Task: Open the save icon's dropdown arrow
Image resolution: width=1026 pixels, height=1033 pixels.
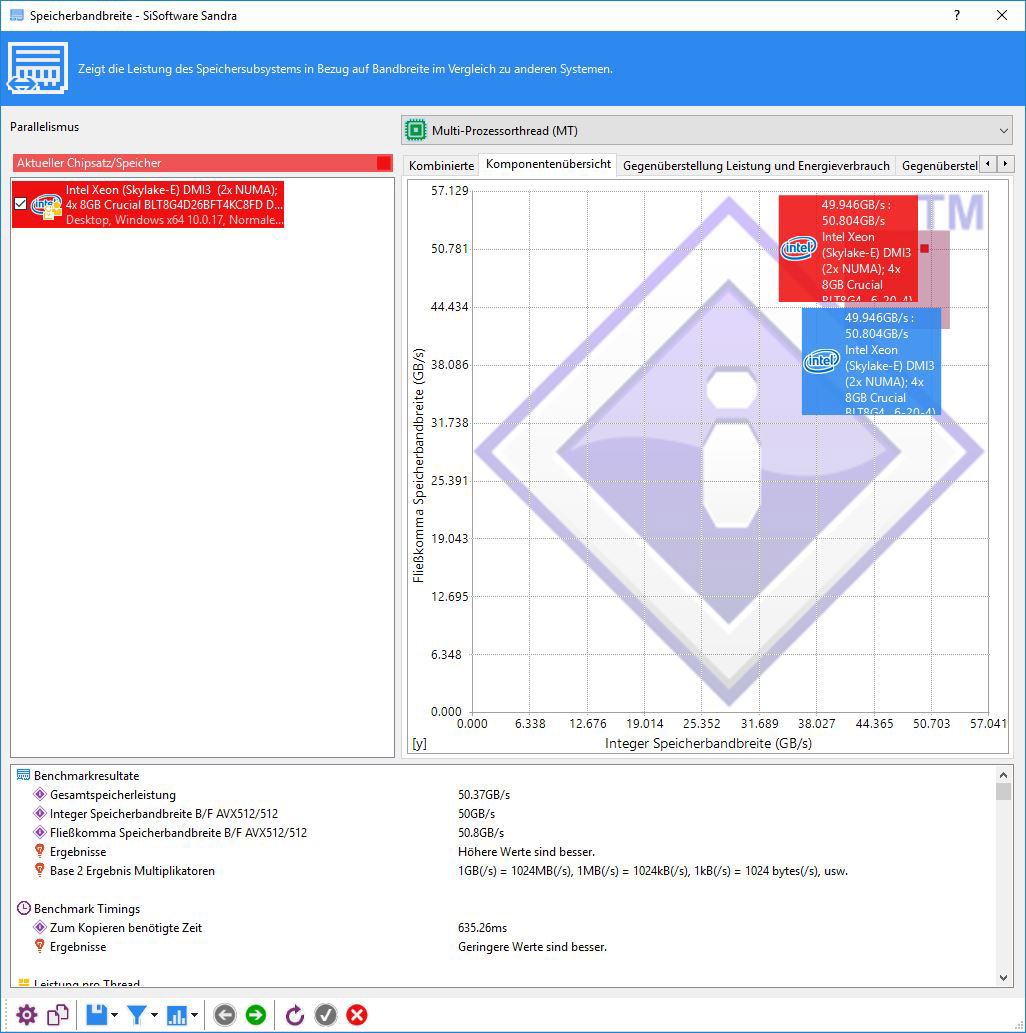Action: (x=115, y=1015)
